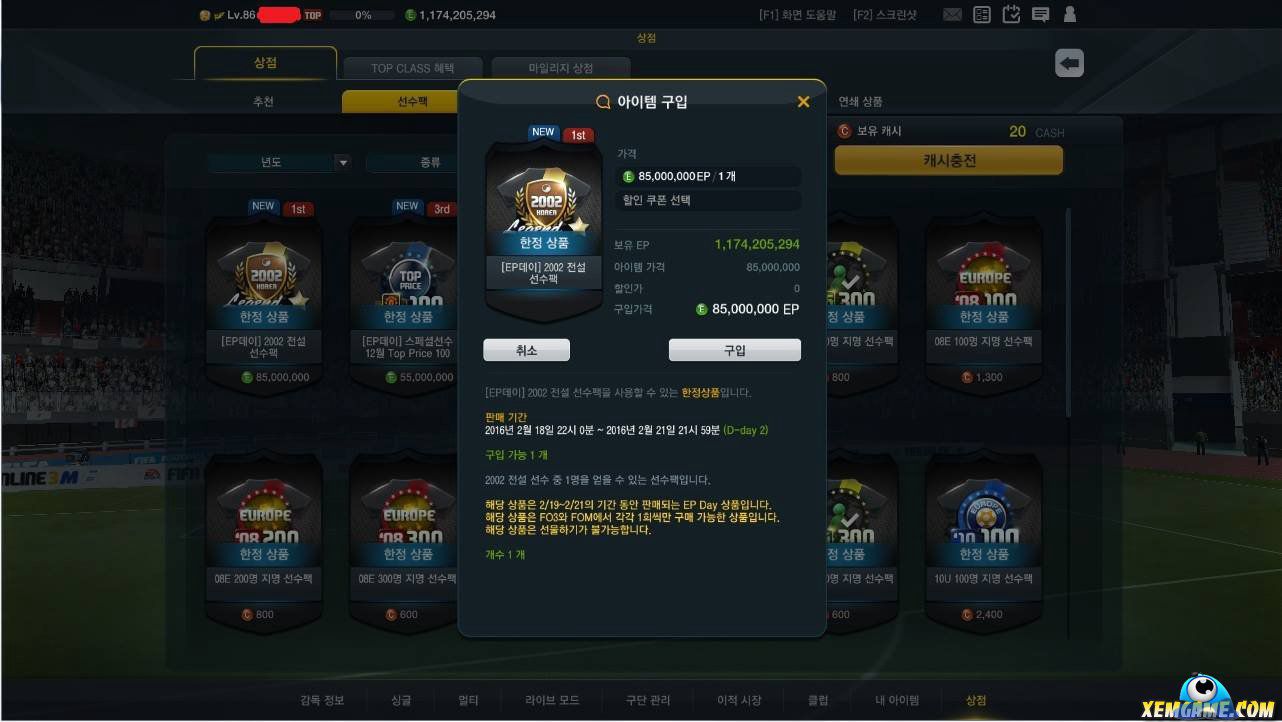Viewport: 1282px width, 722px height.
Task: Click the 구입 purchase button
Action: (x=734, y=350)
